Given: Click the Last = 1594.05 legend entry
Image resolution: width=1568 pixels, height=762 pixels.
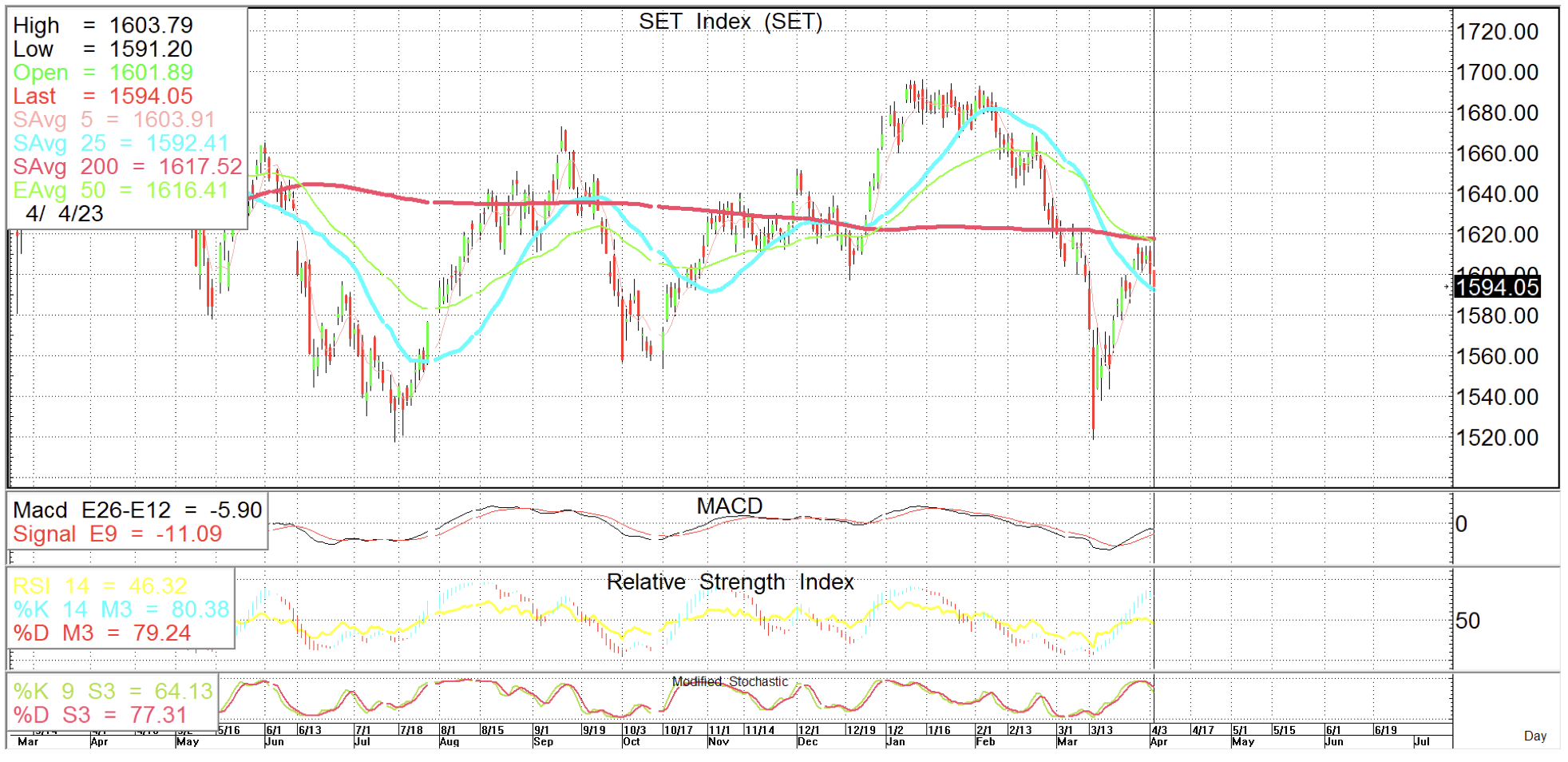Looking at the screenshot, I should click(x=103, y=97).
